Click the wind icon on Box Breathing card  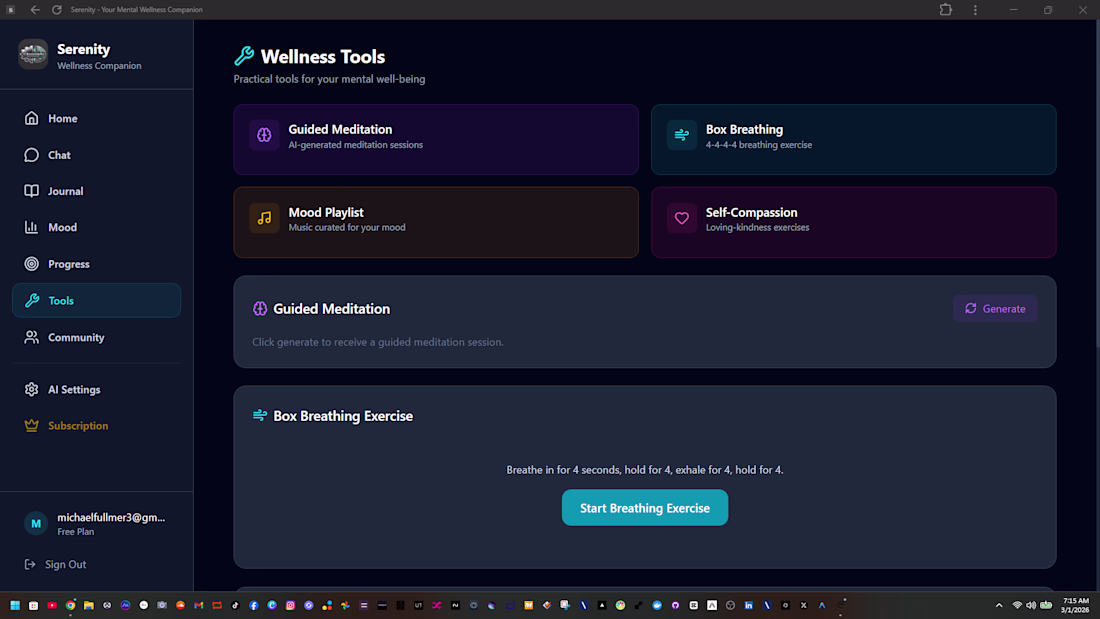coord(682,135)
